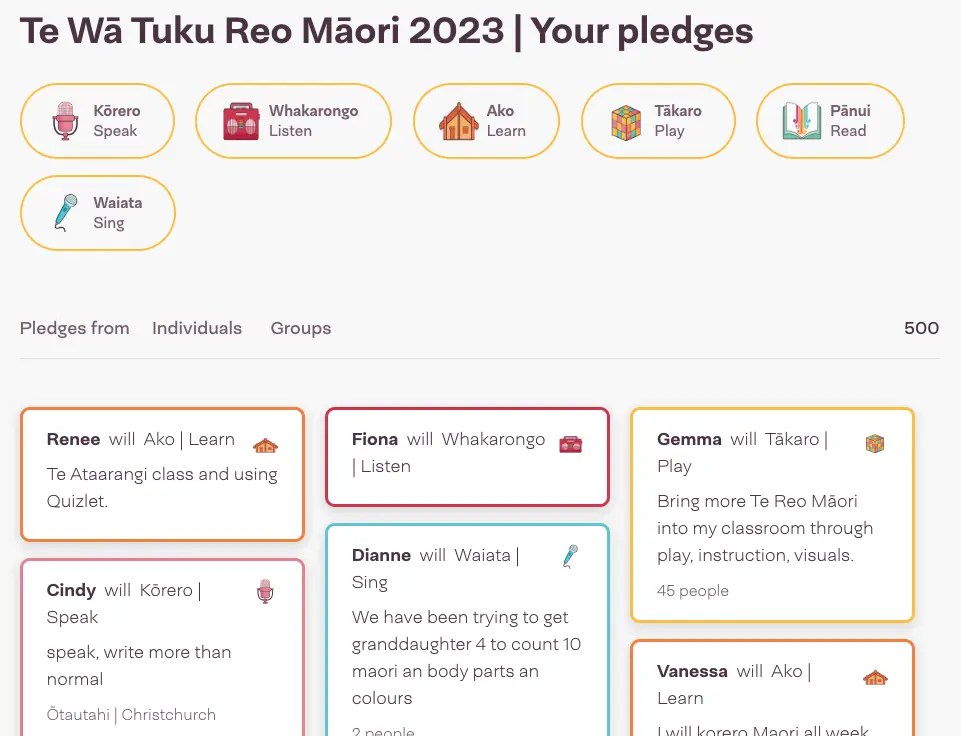Toggle the Waiata Sing filter pill
Screen dimensions: 961x736
98,213
